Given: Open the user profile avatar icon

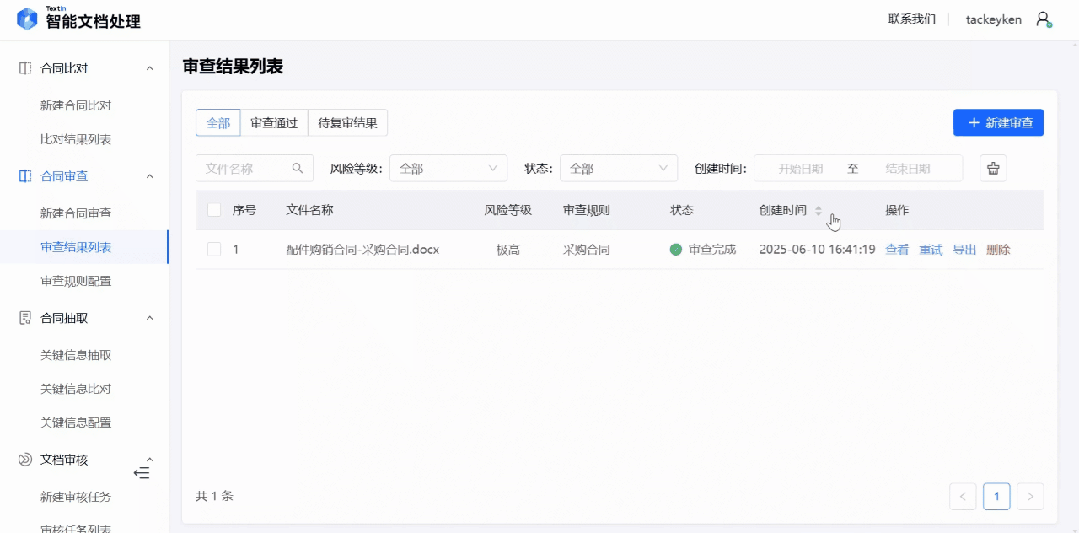Looking at the screenshot, I should [1044, 19].
